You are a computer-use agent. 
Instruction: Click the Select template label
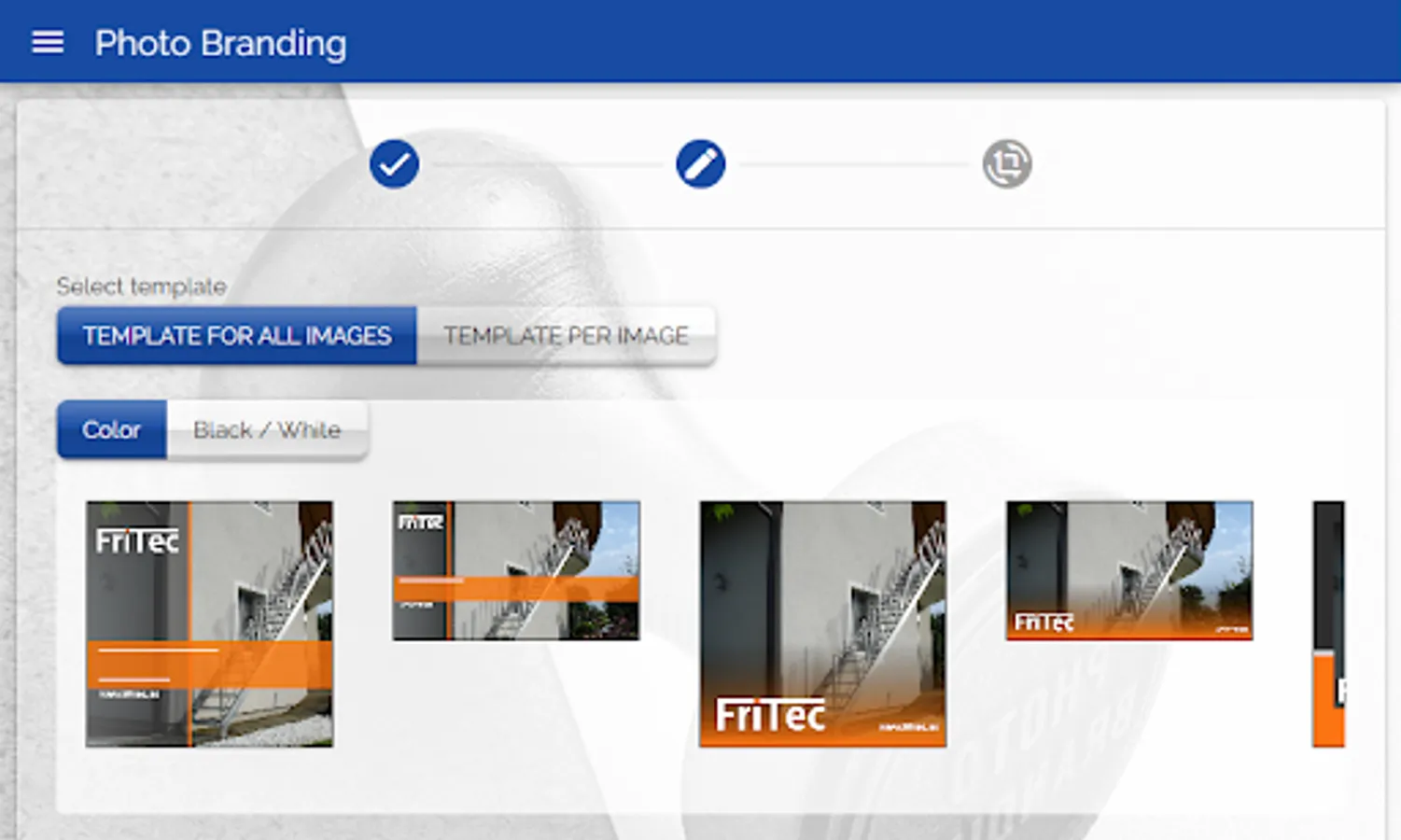[x=141, y=287]
